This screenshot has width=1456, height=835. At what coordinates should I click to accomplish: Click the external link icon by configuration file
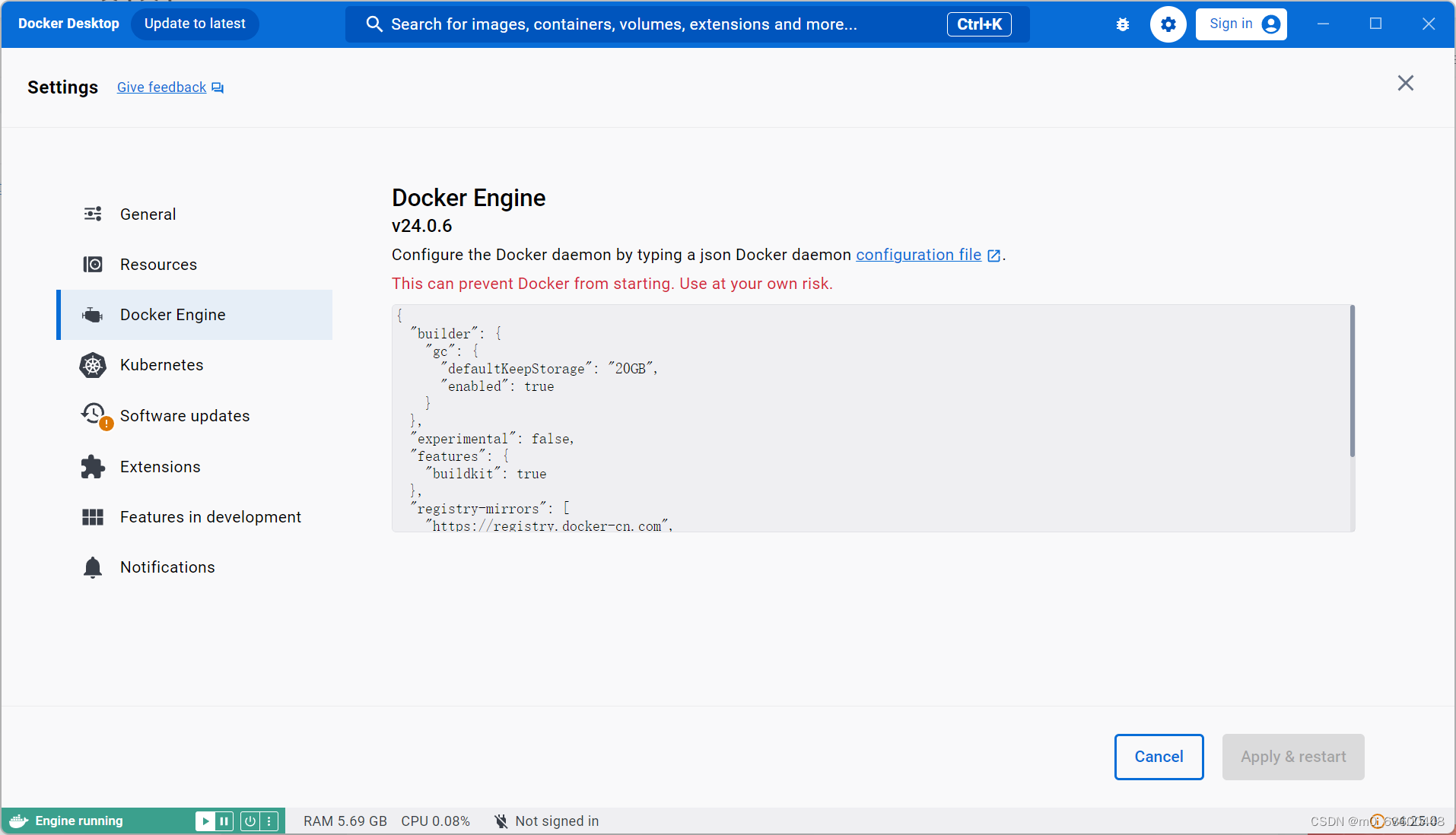[993, 256]
